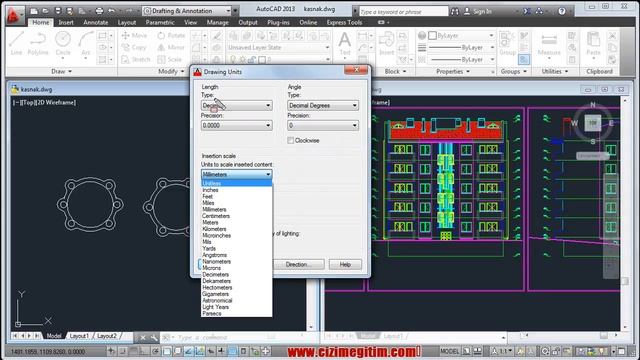Toggle MODEL space button in status bar

(449, 351)
